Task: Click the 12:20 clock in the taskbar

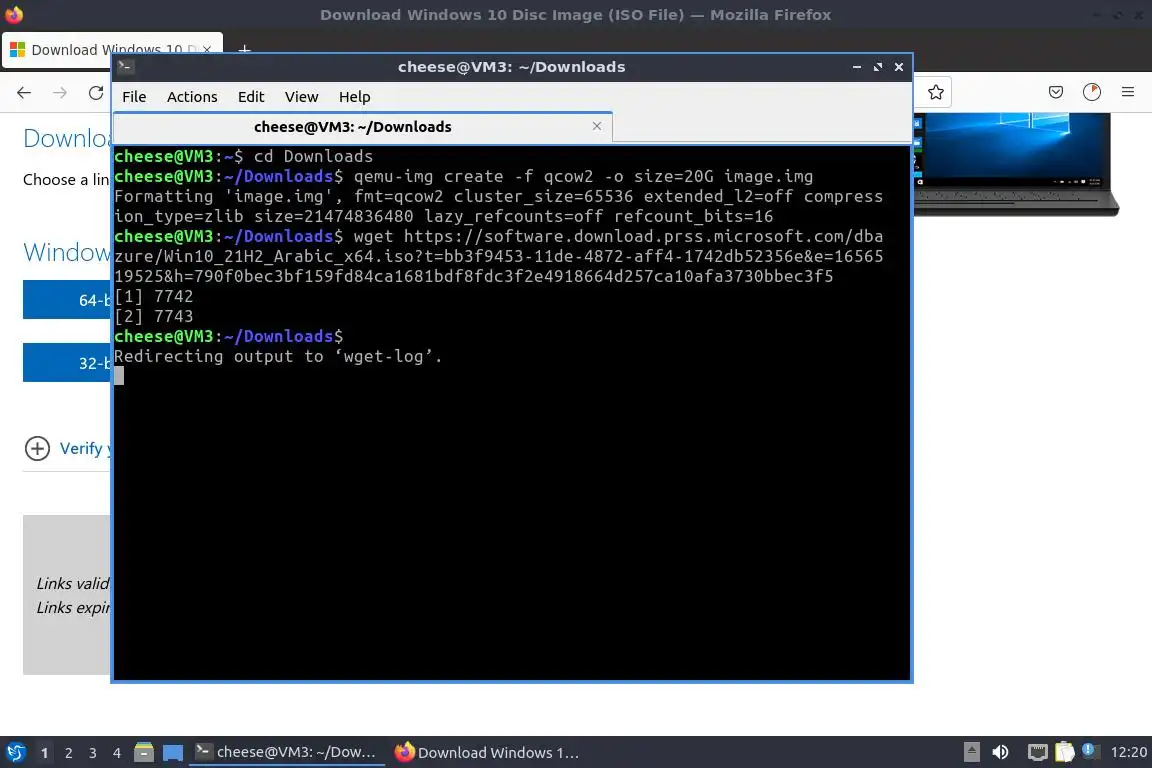Action: tap(1128, 752)
